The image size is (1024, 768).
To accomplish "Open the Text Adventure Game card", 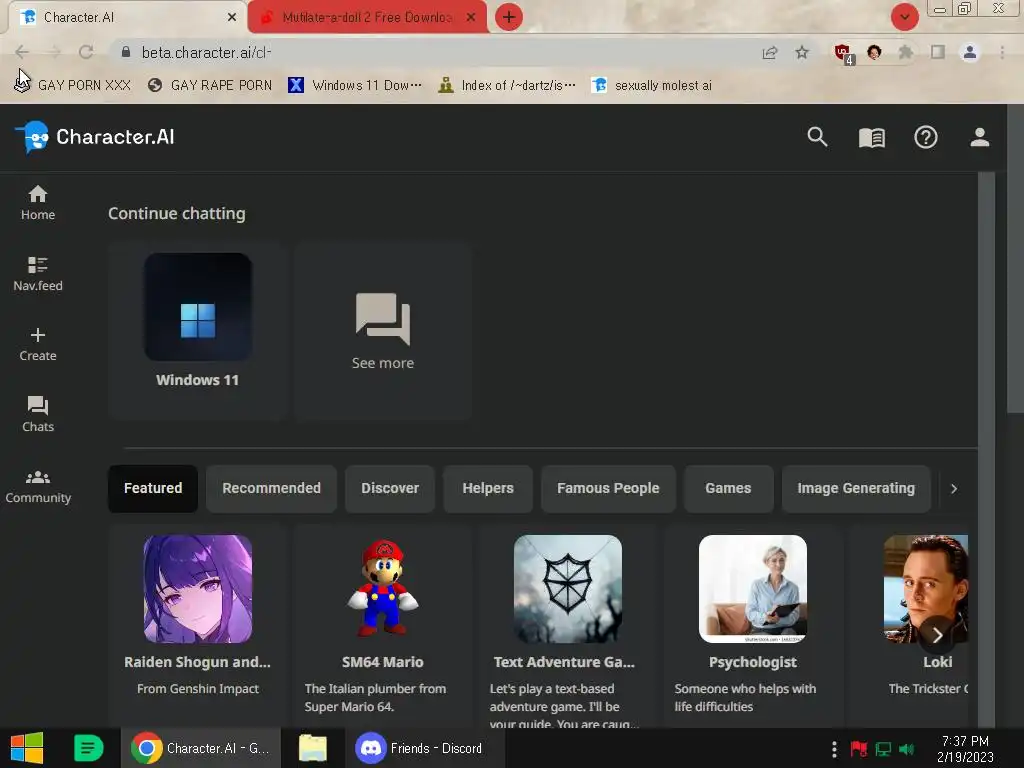I will tap(568, 626).
